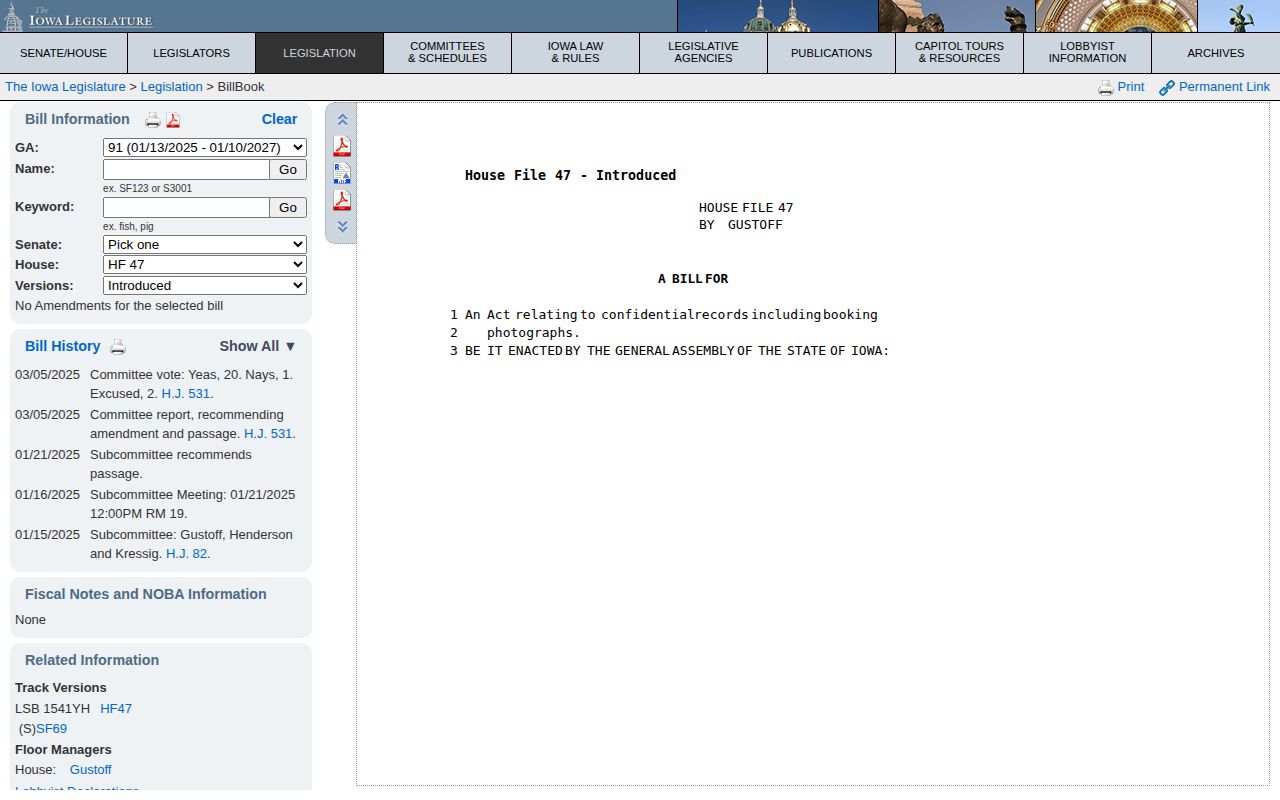Open the Senate/House menu
The height and width of the screenshot is (800, 1280).
point(63,53)
